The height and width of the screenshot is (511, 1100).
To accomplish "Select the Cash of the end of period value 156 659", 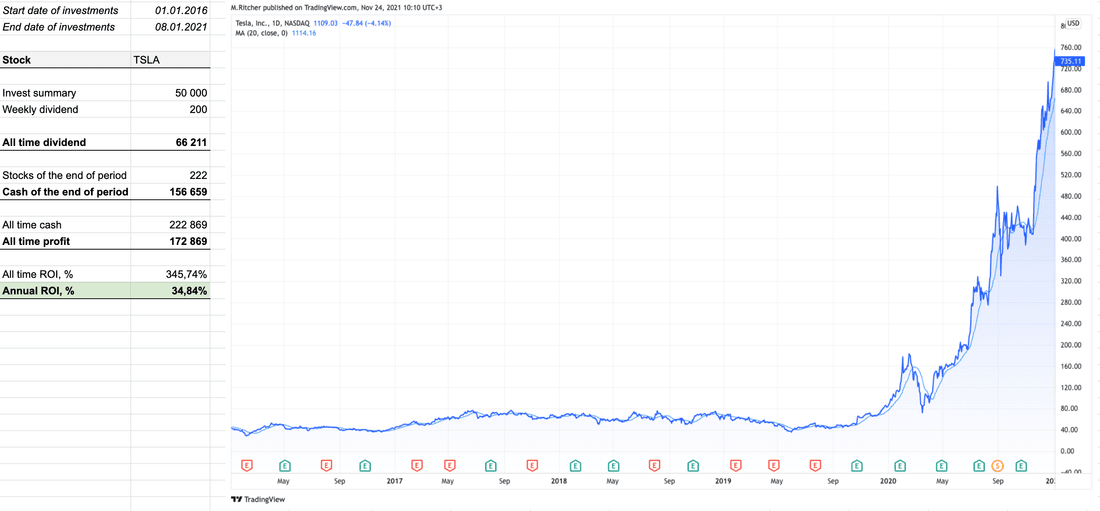I will [x=170, y=192].
